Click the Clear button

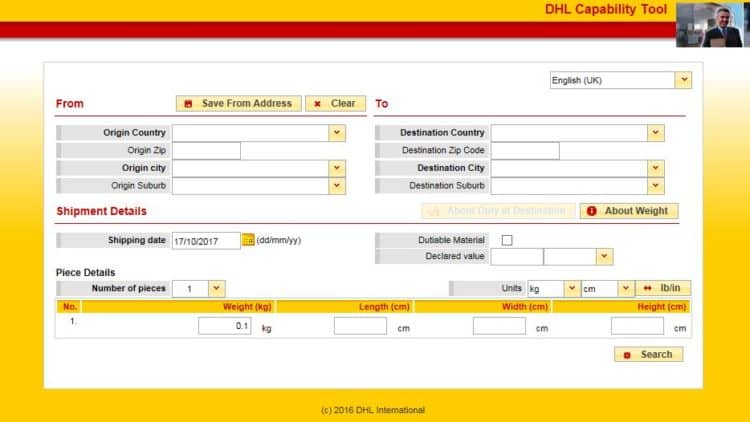[335, 103]
